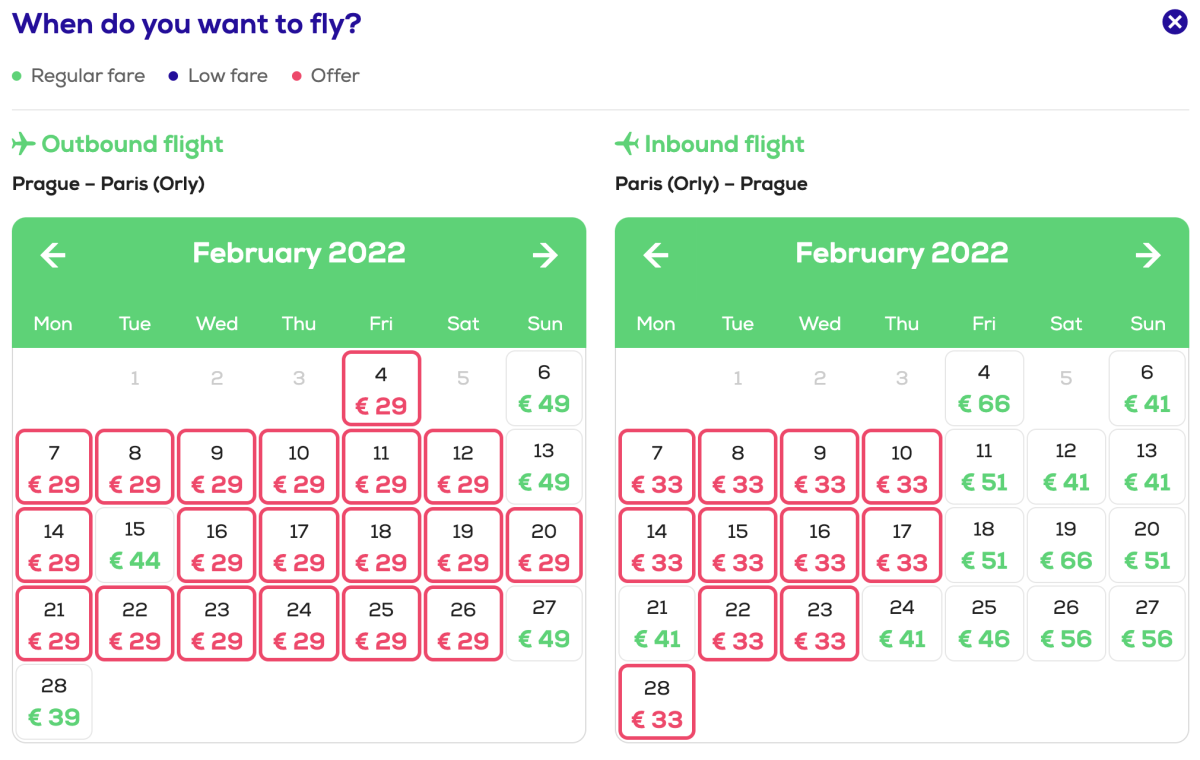Select outbound February 20 offer fare

(x=544, y=545)
